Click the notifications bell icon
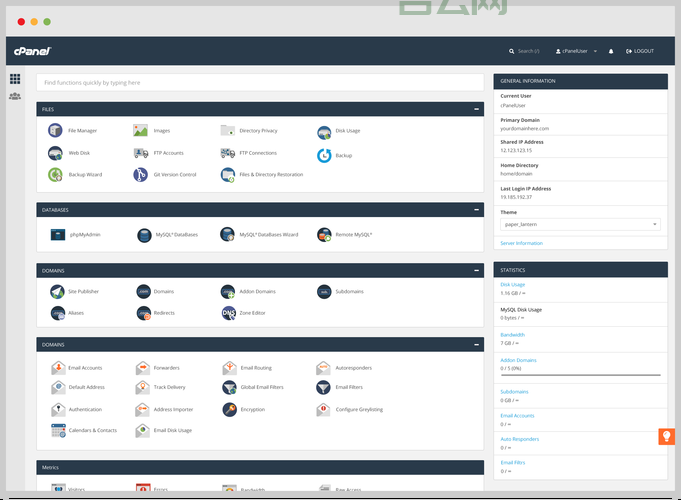This screenshot has height=500, width=681. tap(611, 51)
